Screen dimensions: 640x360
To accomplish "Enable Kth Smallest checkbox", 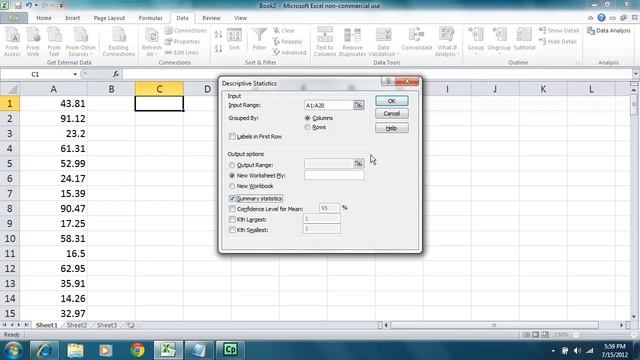I will pos(232,230).
